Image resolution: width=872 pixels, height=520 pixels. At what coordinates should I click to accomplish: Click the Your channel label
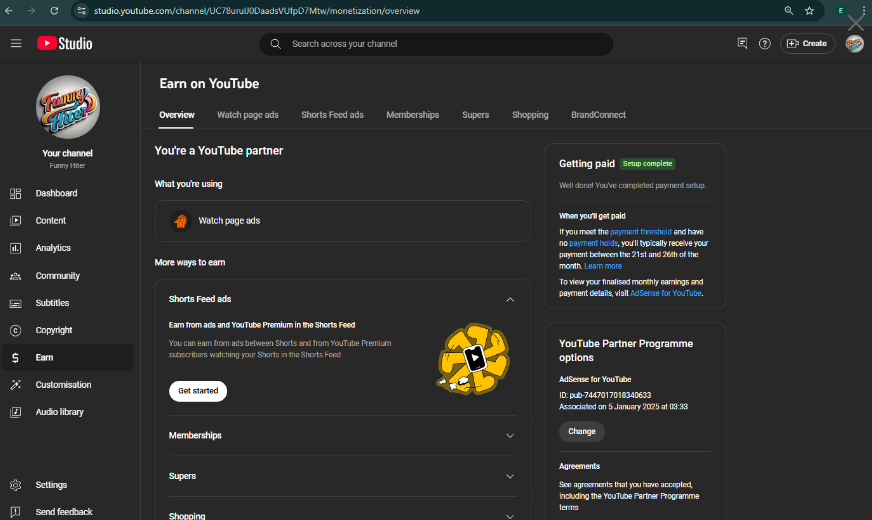pyautogui.click(x=67, y=153)
